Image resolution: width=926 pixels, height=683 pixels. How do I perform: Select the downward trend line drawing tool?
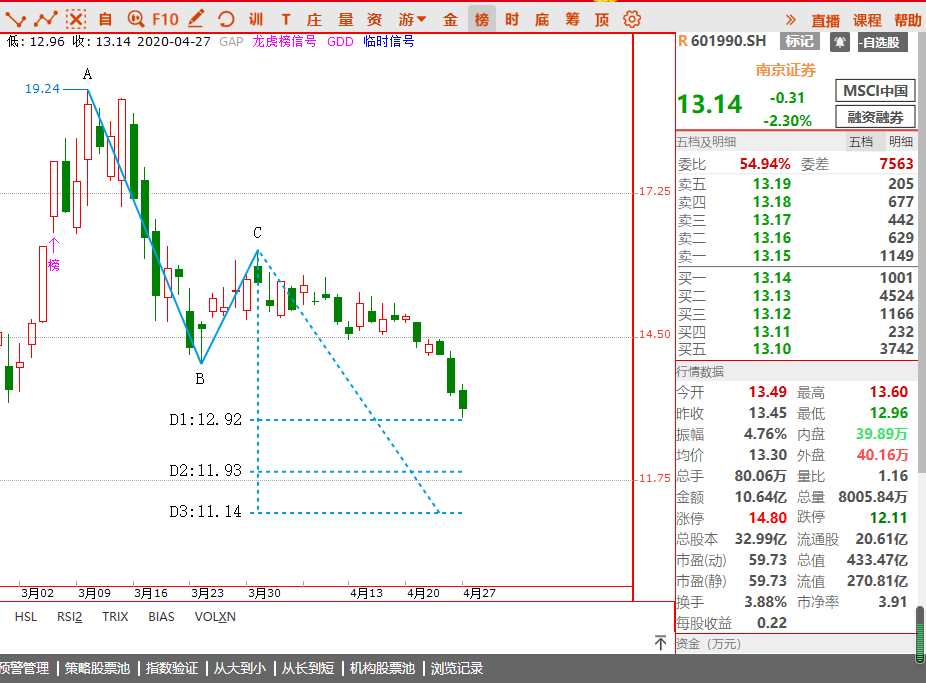(15, 19)
